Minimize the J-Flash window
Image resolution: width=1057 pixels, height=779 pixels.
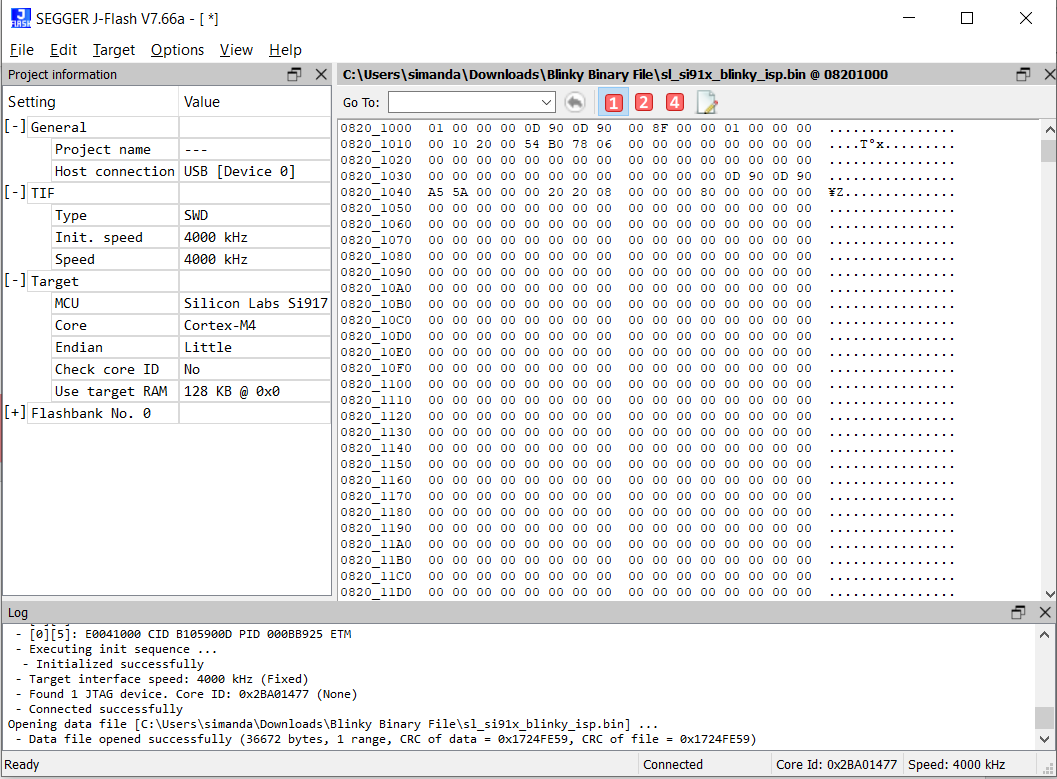coord(909,18)
